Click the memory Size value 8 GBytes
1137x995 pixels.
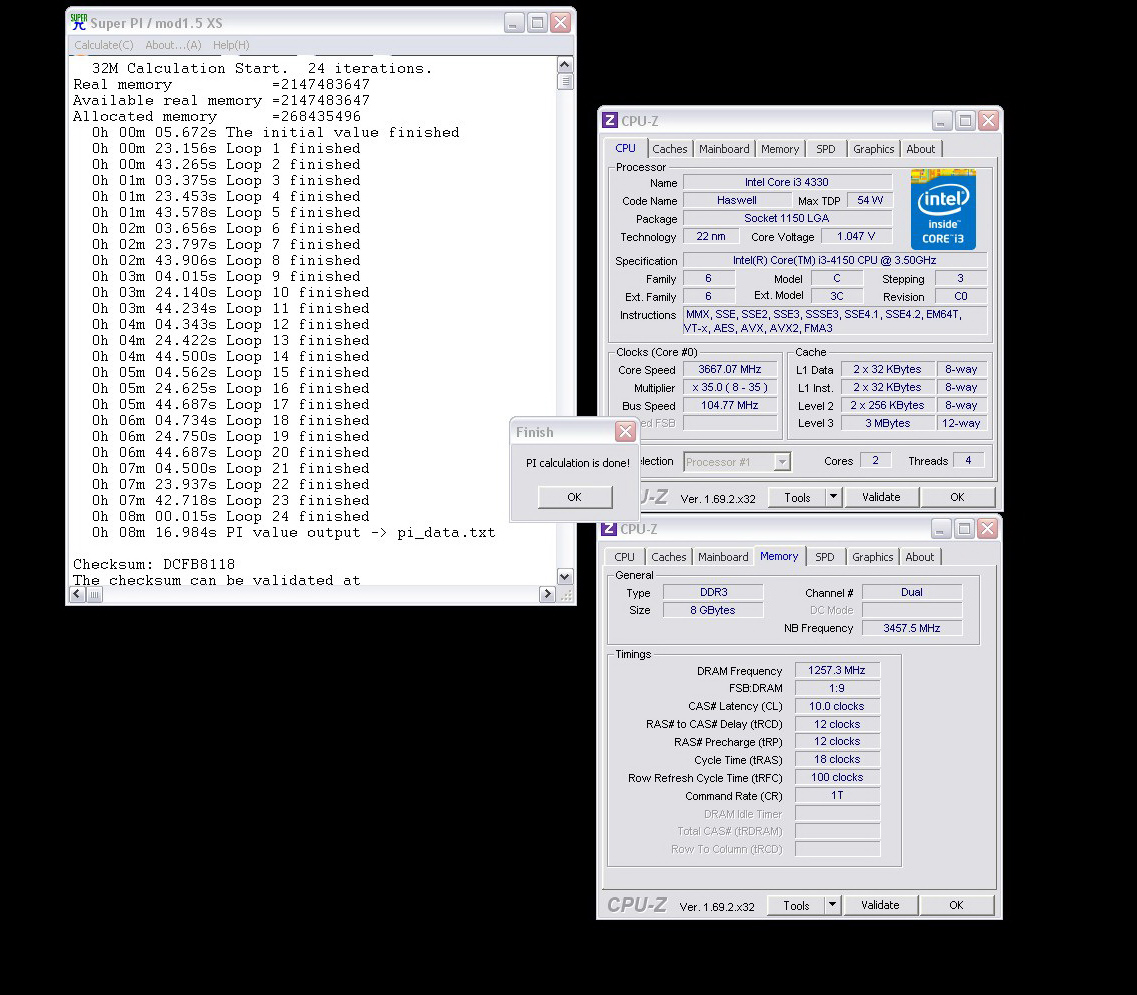[713, 610]
